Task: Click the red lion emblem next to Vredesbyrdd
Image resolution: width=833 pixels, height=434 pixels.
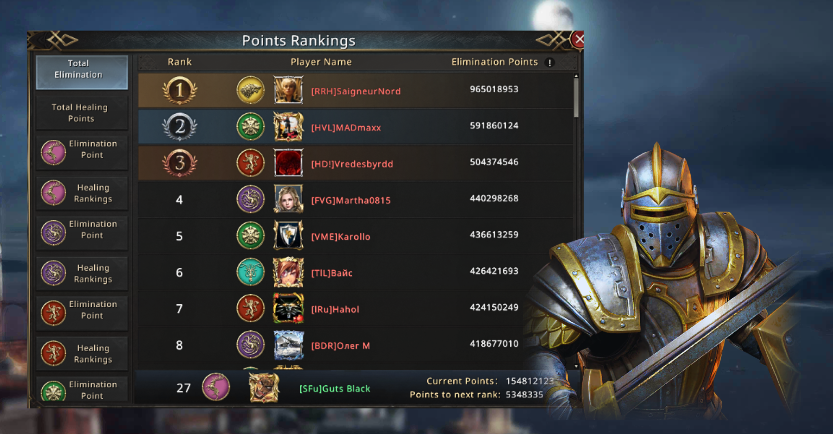Action: 250,163
